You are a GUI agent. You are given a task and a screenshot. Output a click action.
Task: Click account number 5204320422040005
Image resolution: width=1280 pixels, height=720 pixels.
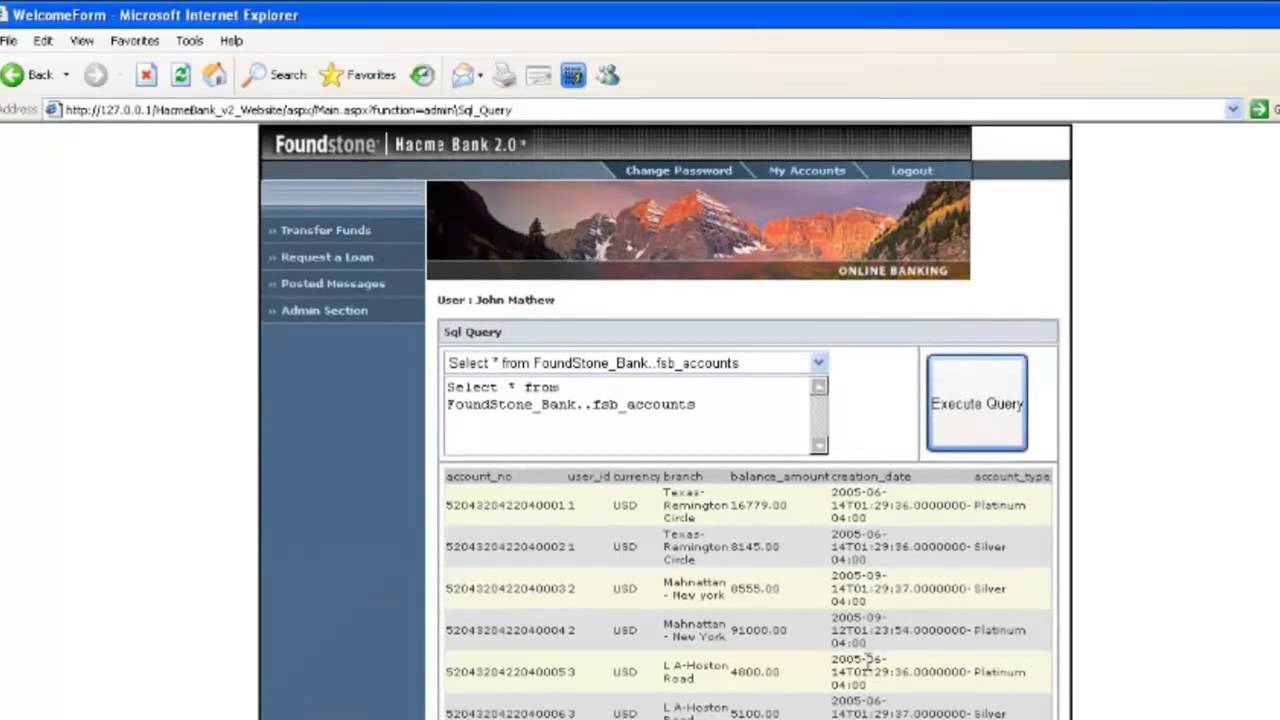(506, 672)
